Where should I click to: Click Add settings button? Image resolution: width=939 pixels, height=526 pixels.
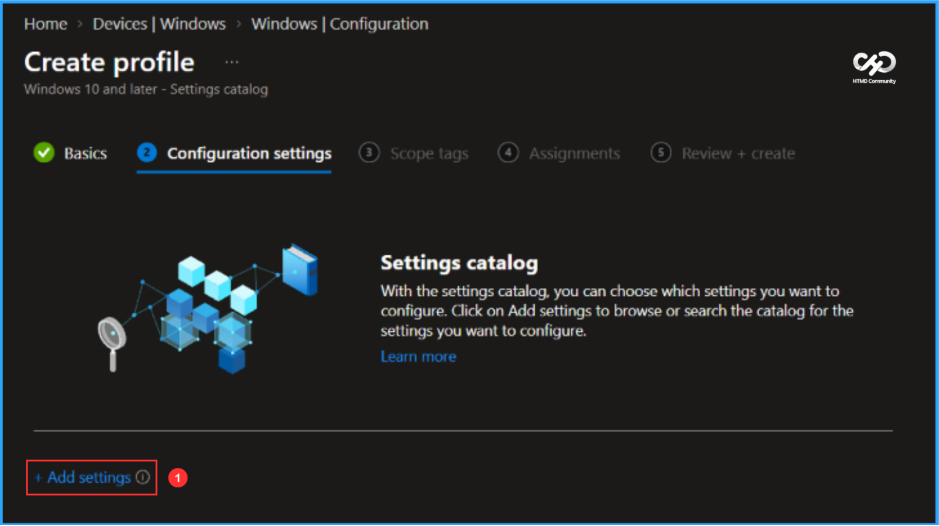83,477
